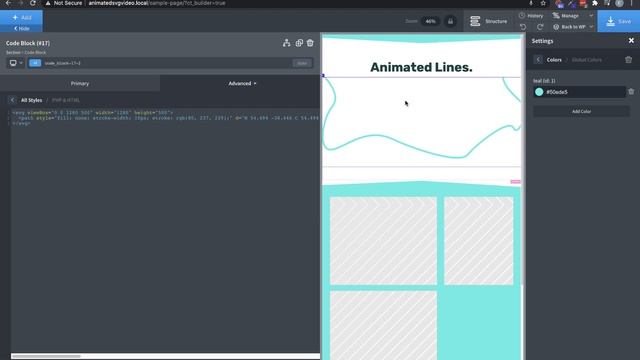Click the PHP & HTML breadcrumb

pos(66,100)
